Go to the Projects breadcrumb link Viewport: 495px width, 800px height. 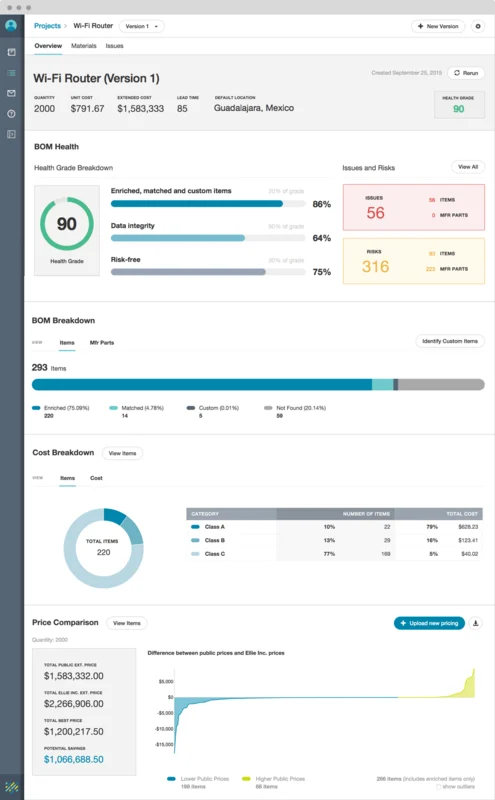[x=47, y=26]
